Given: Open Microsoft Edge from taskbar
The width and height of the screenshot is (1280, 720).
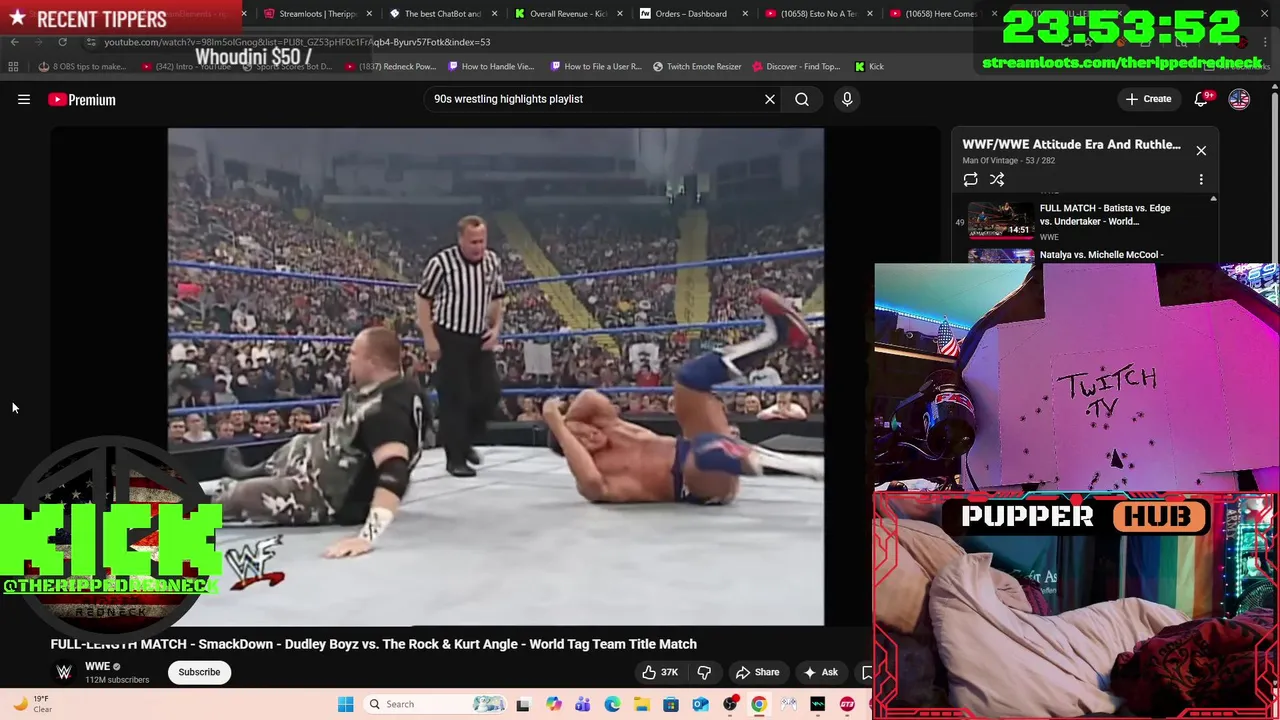Looking at the screenshot, I should tap(612, 704).
